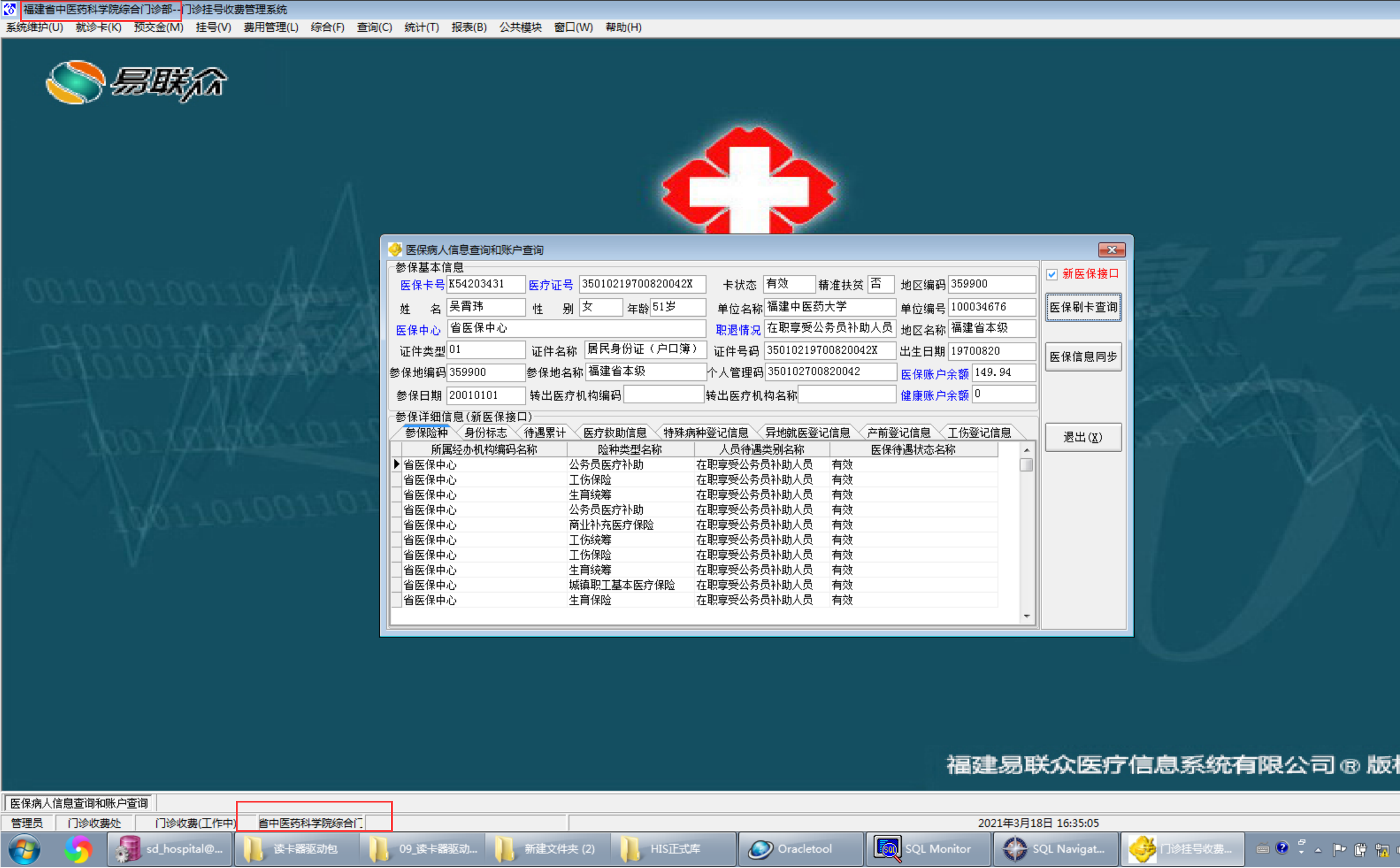Click the 医保刷卡查询 button
The image size is (1400, 868).
tap(1083, 307)
